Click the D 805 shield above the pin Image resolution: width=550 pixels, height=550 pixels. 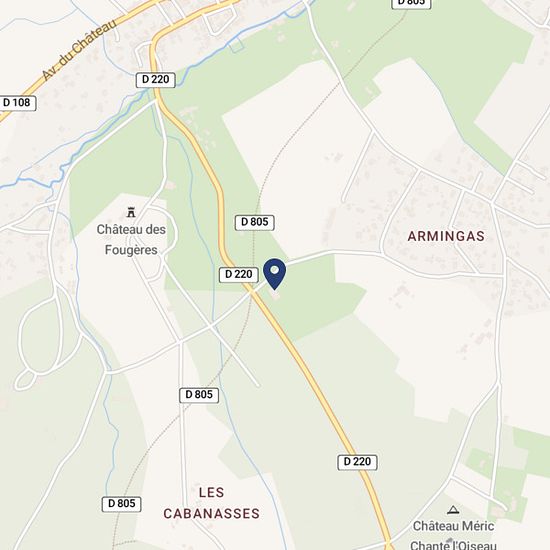[x=255, y=222]
